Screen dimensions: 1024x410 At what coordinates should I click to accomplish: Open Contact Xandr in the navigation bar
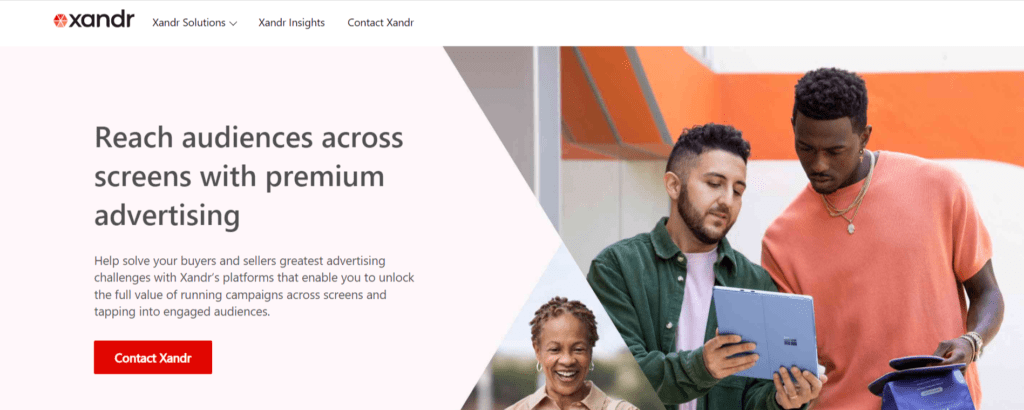point(381,23)
